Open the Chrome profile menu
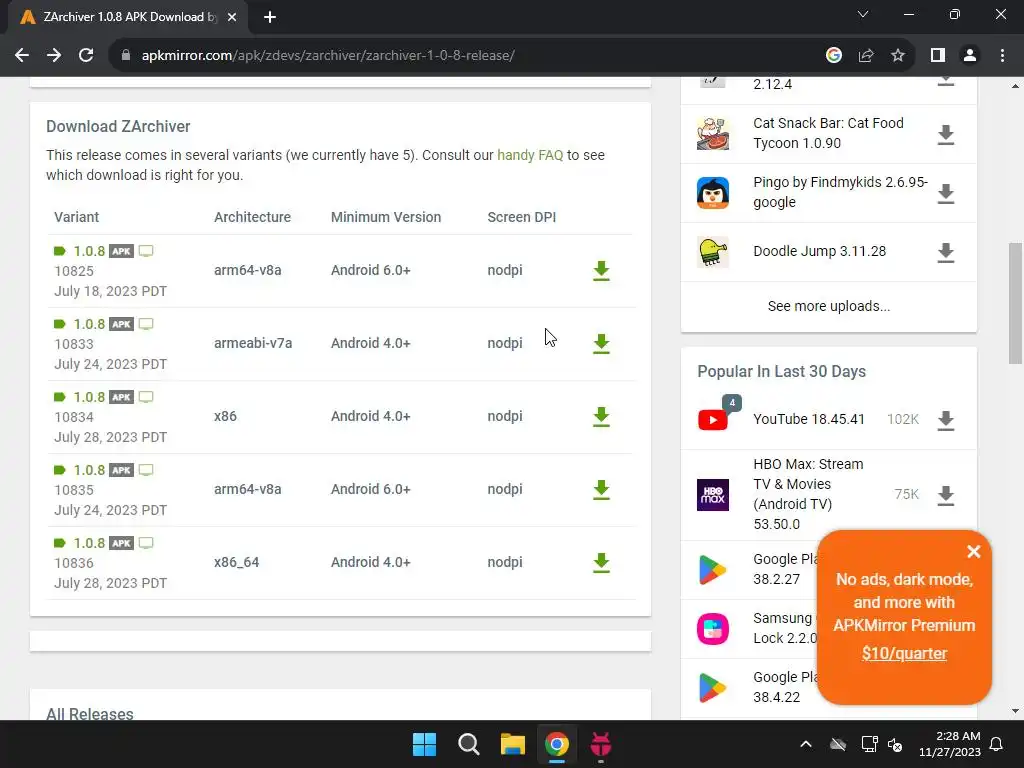The image size is (1024, 768). (970, 56)
